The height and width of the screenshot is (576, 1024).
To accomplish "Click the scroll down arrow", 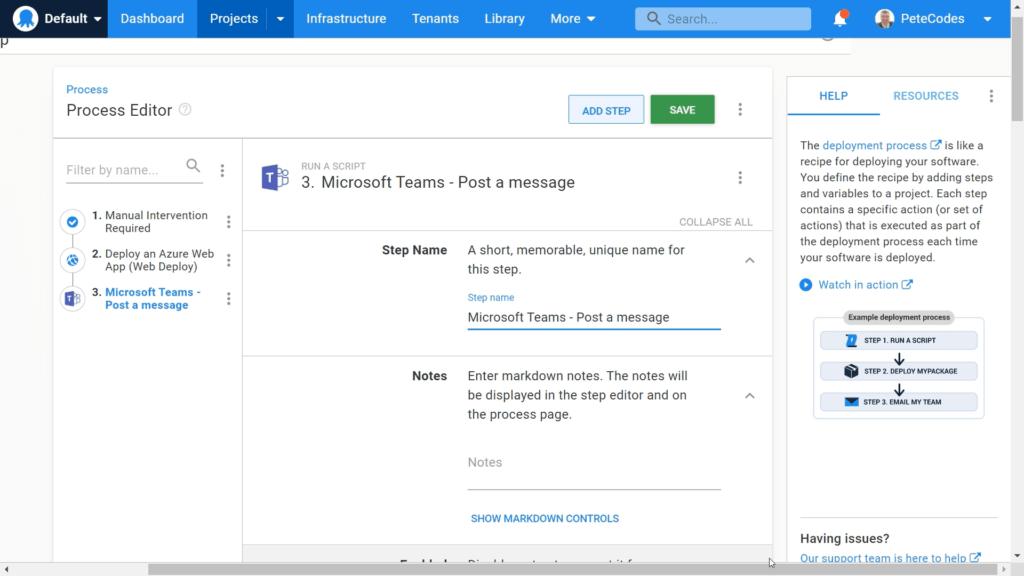I will 1017,556.
